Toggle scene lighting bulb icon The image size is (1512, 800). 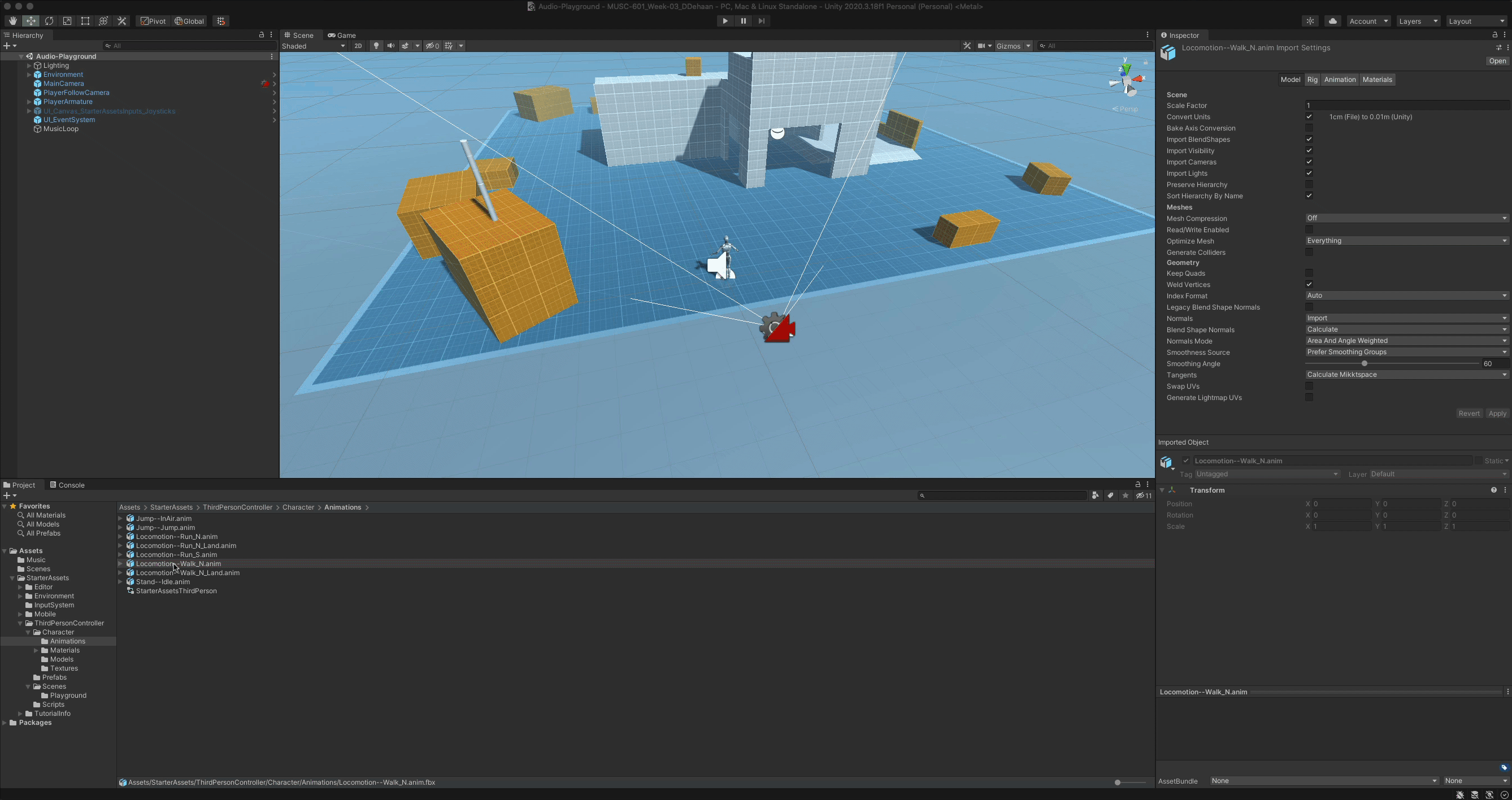coord(376,46)
